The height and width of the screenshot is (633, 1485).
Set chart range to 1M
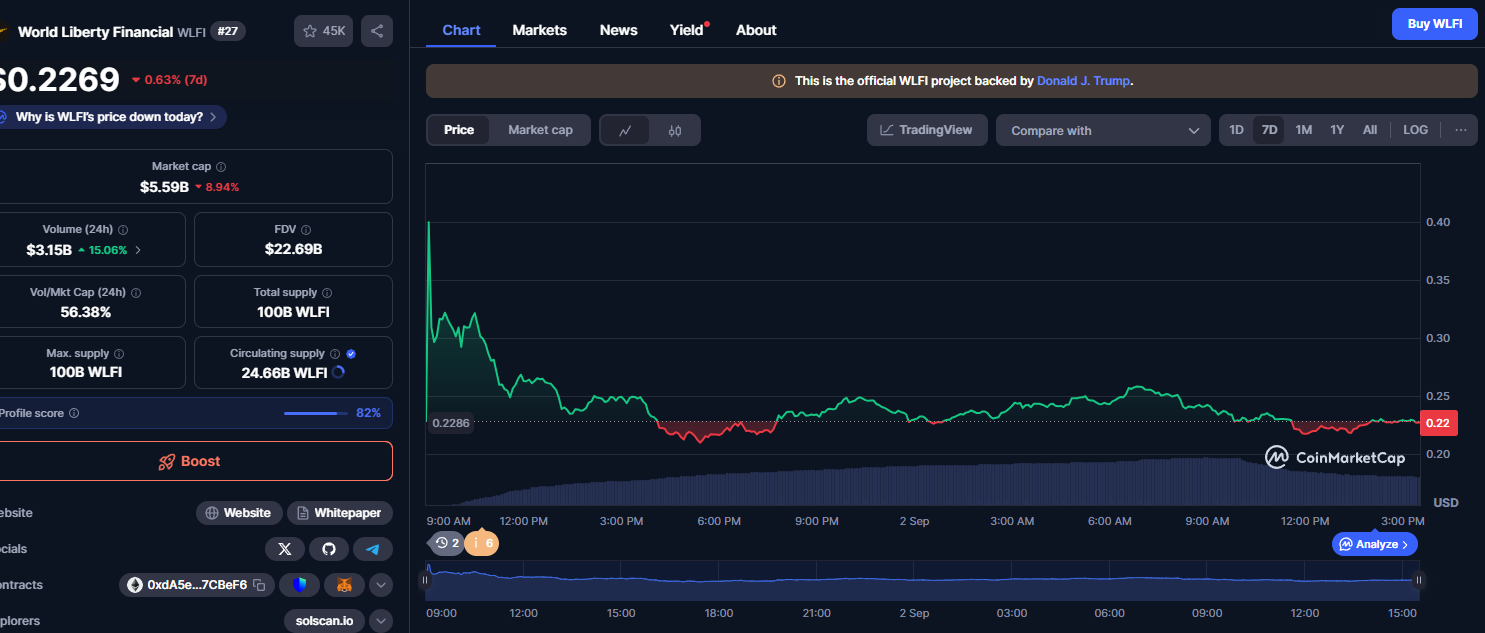click(1304, 130)
